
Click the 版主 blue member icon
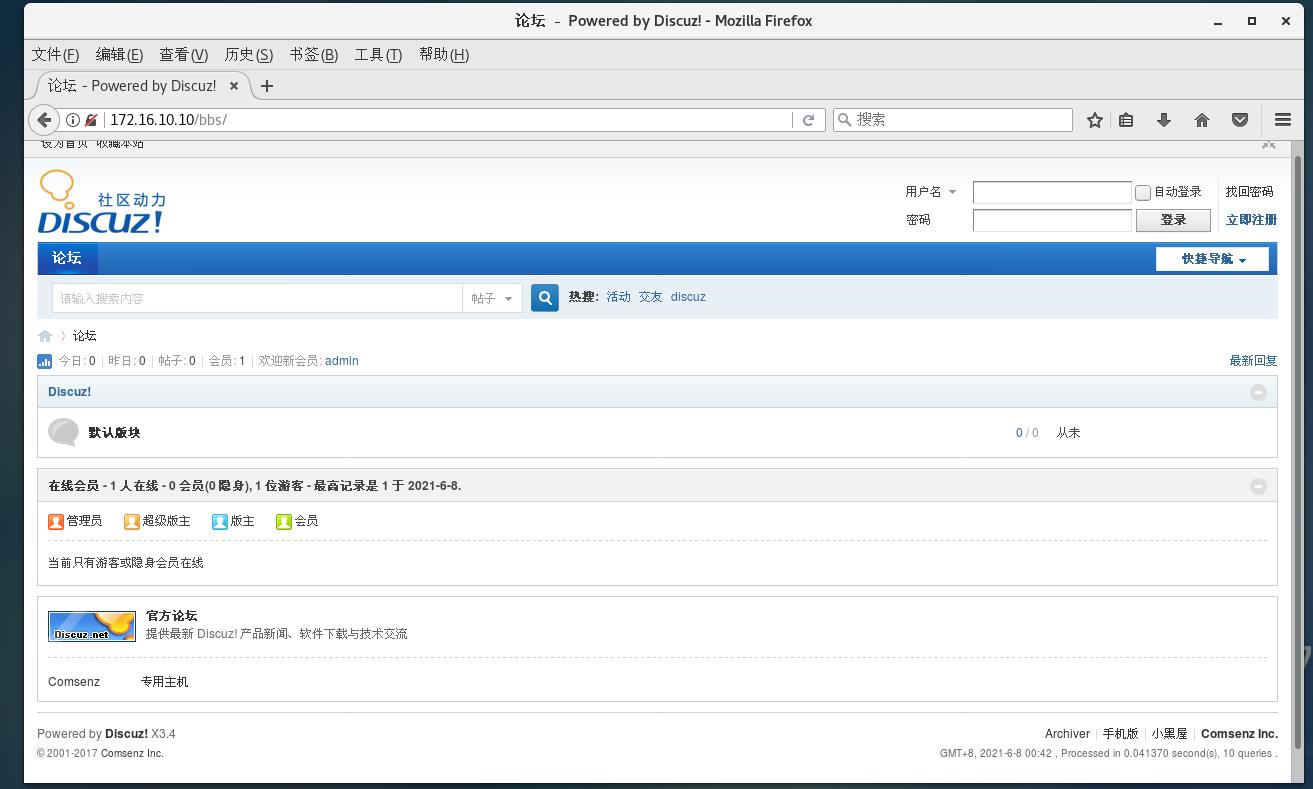point(220,521)
